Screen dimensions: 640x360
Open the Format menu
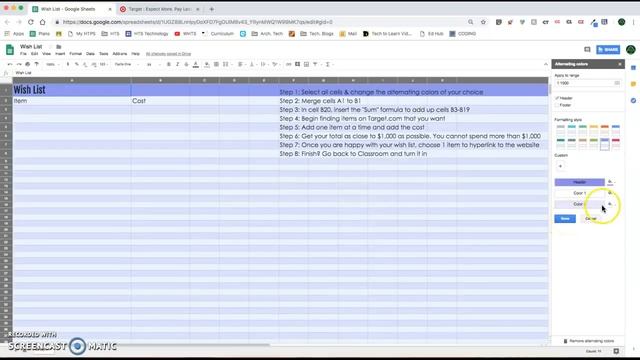click(76, 54)
